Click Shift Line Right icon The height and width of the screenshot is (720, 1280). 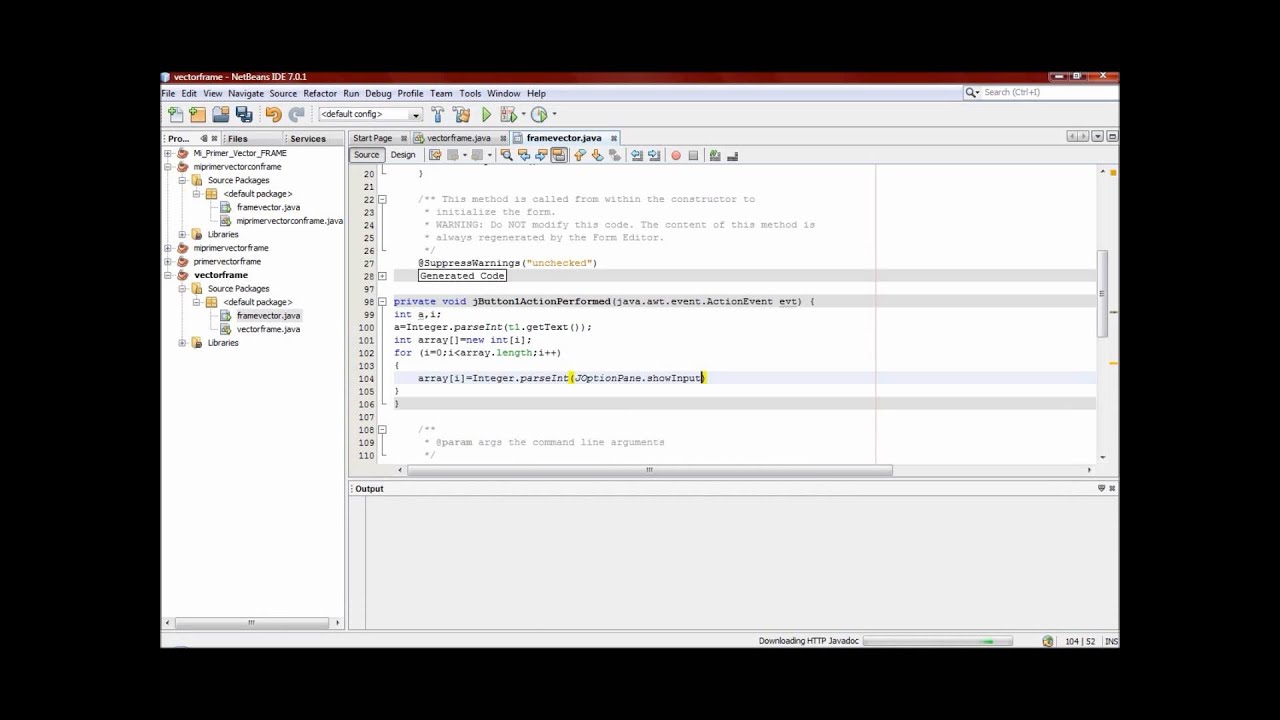point(654,155)
